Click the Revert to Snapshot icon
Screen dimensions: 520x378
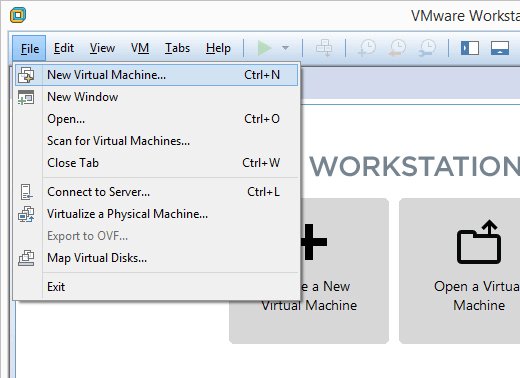coord(397,48)
